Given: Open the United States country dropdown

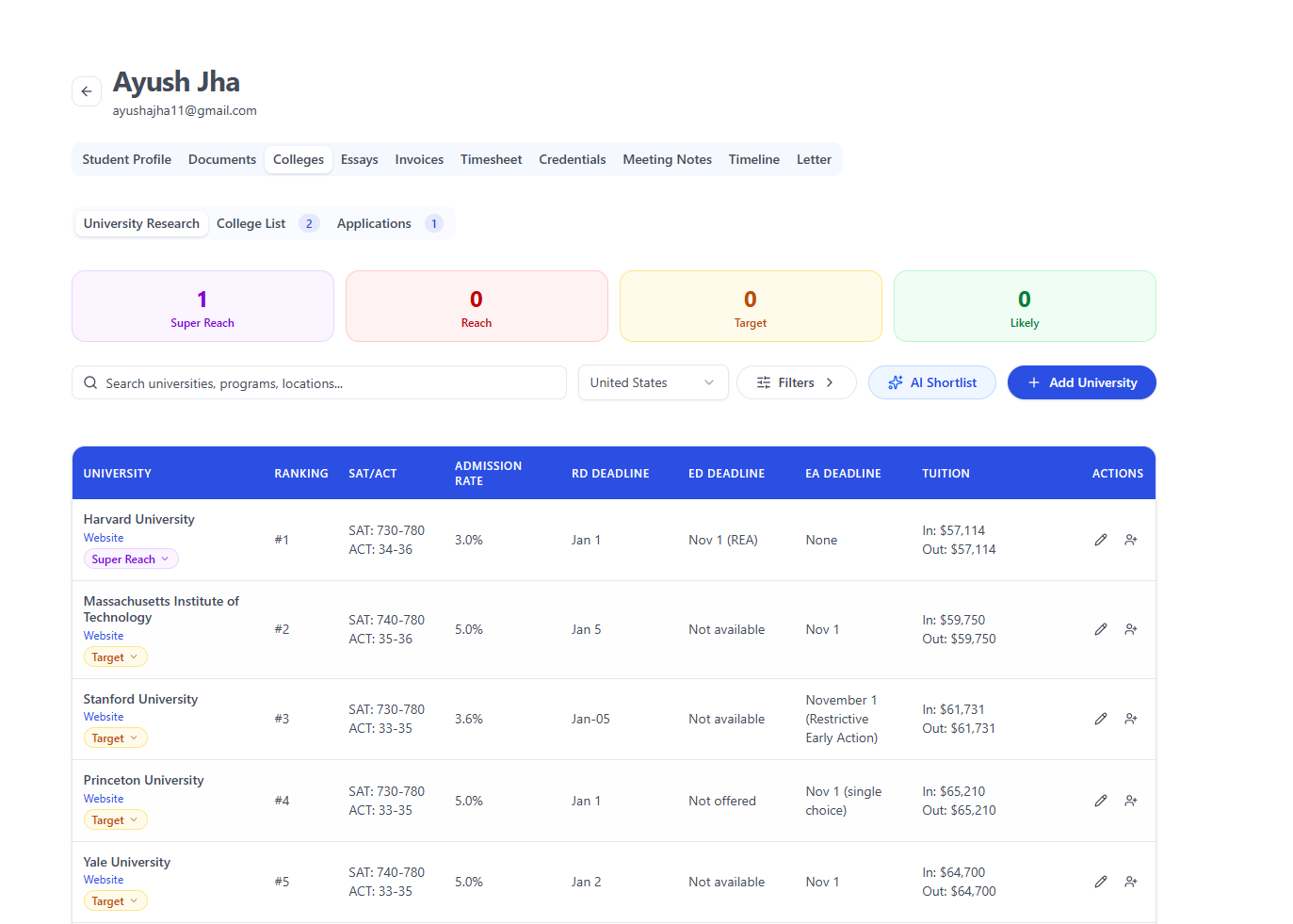Looking at the screenshot, I should coord(653,382).
